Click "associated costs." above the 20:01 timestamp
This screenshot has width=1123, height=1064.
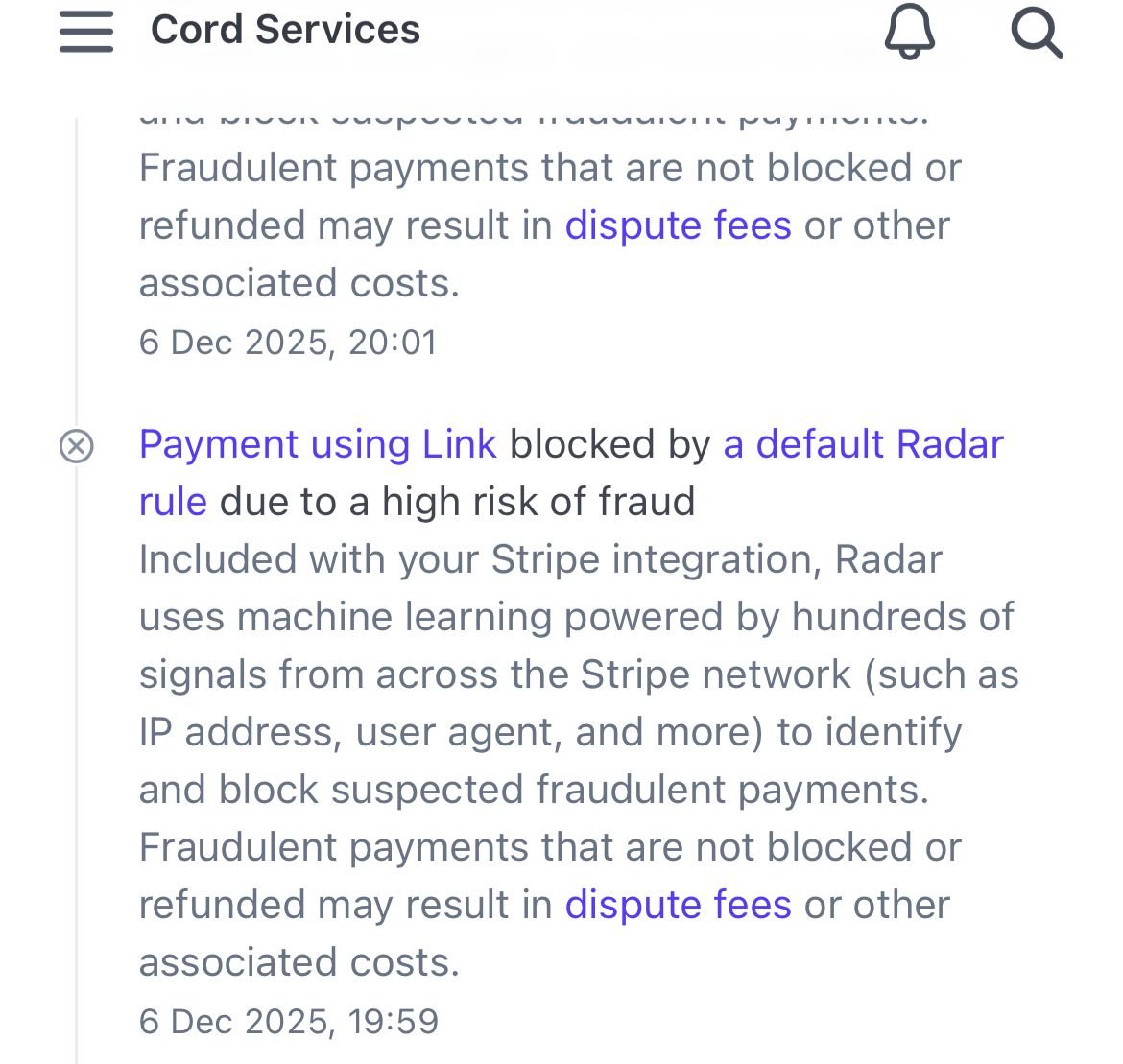(x=299, y=283)
